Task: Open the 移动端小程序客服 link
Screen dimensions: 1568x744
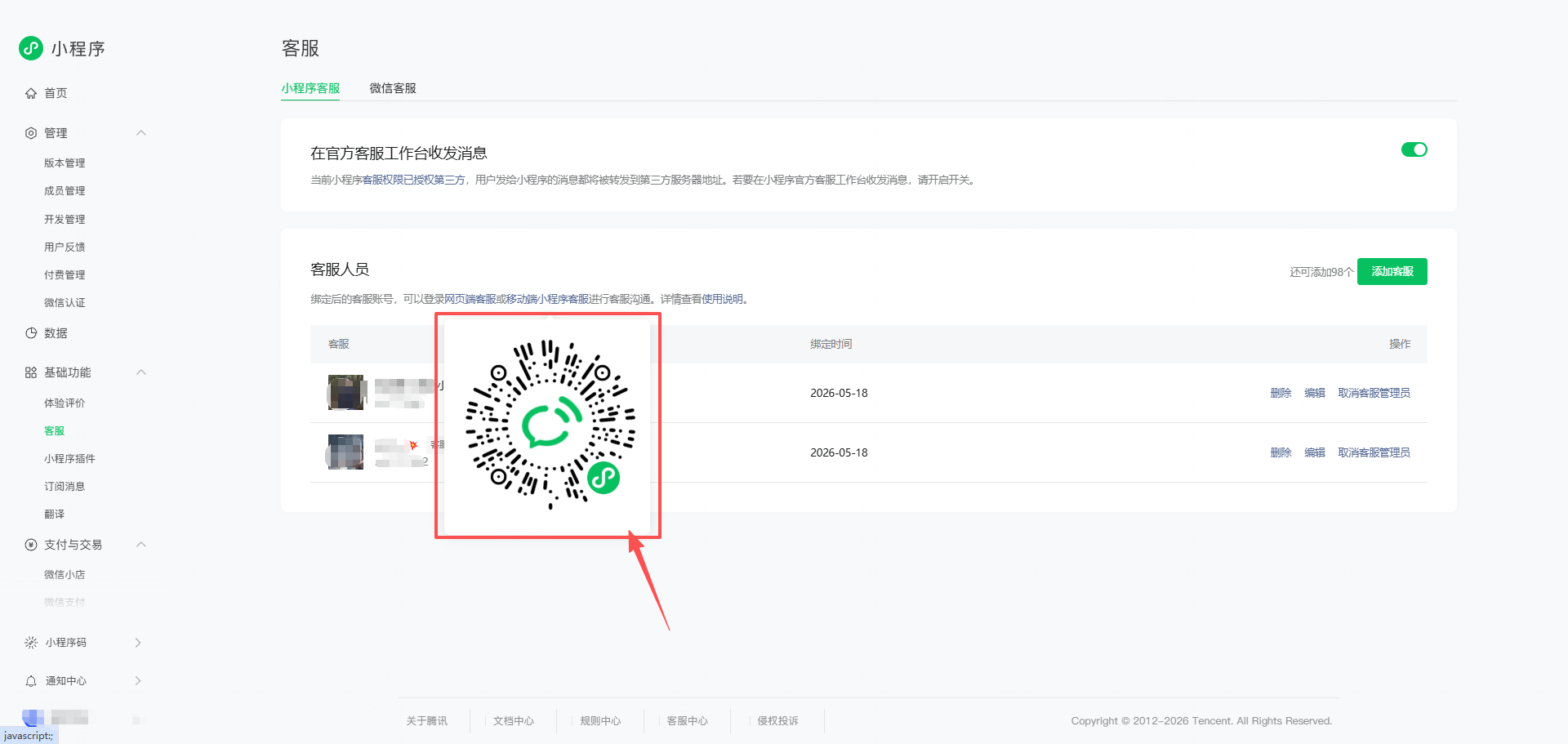Action: click(x=547, y=299)
